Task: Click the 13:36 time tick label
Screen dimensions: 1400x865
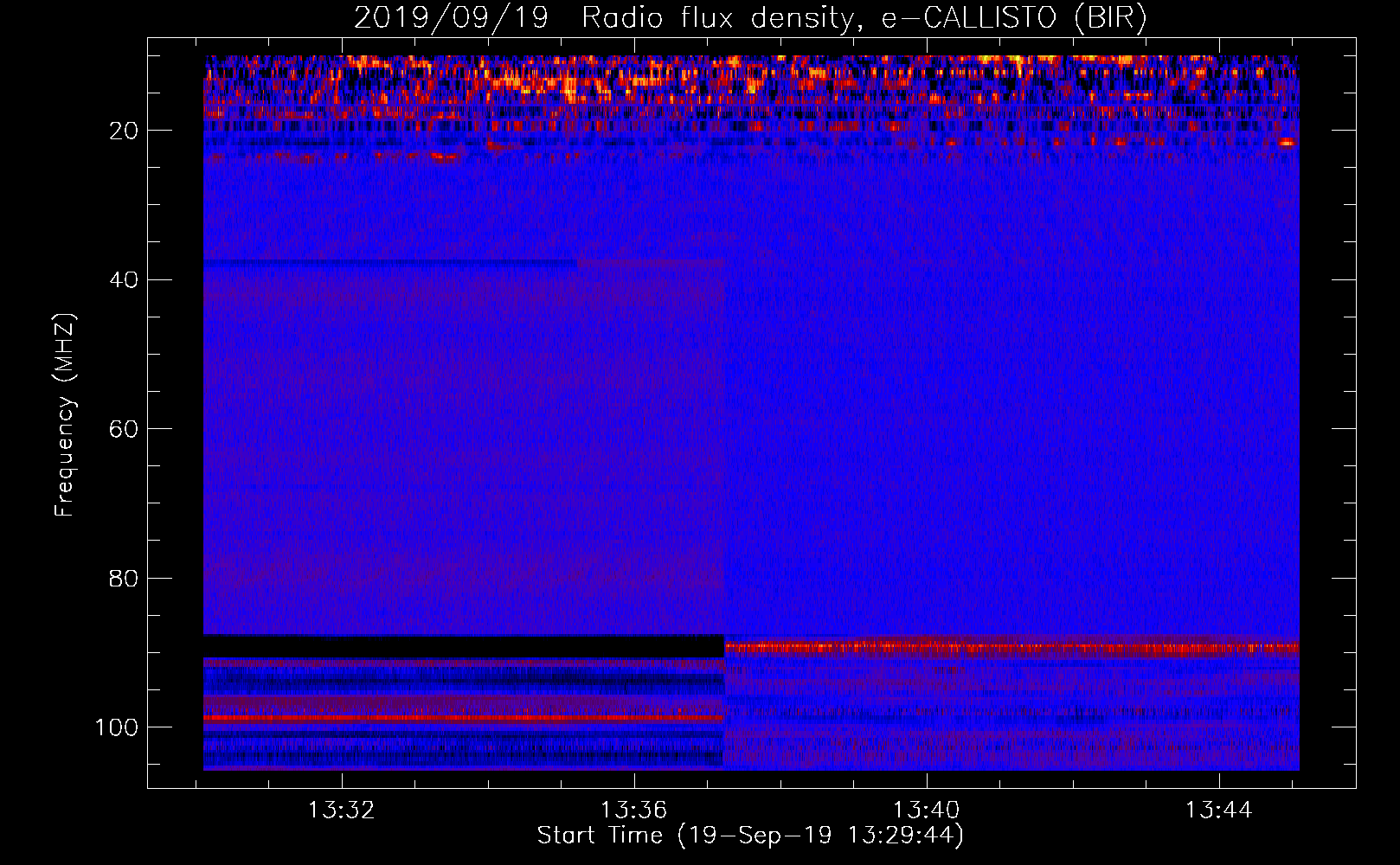Action: tap(634, 811)
